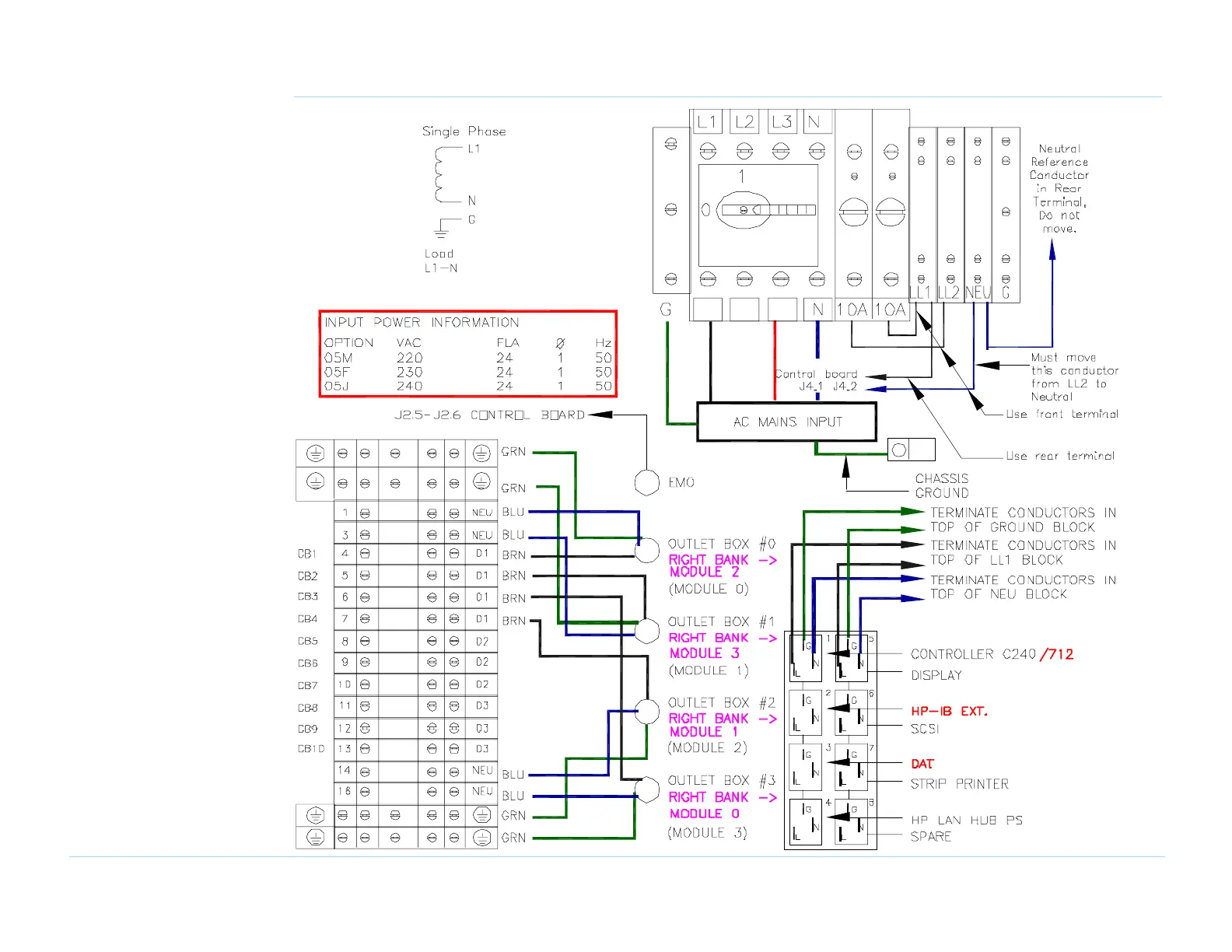Click the 'L2' terminal box
Image resolution: width=1232 pixels, height=952 pixels.
click(x=744, y=121)
